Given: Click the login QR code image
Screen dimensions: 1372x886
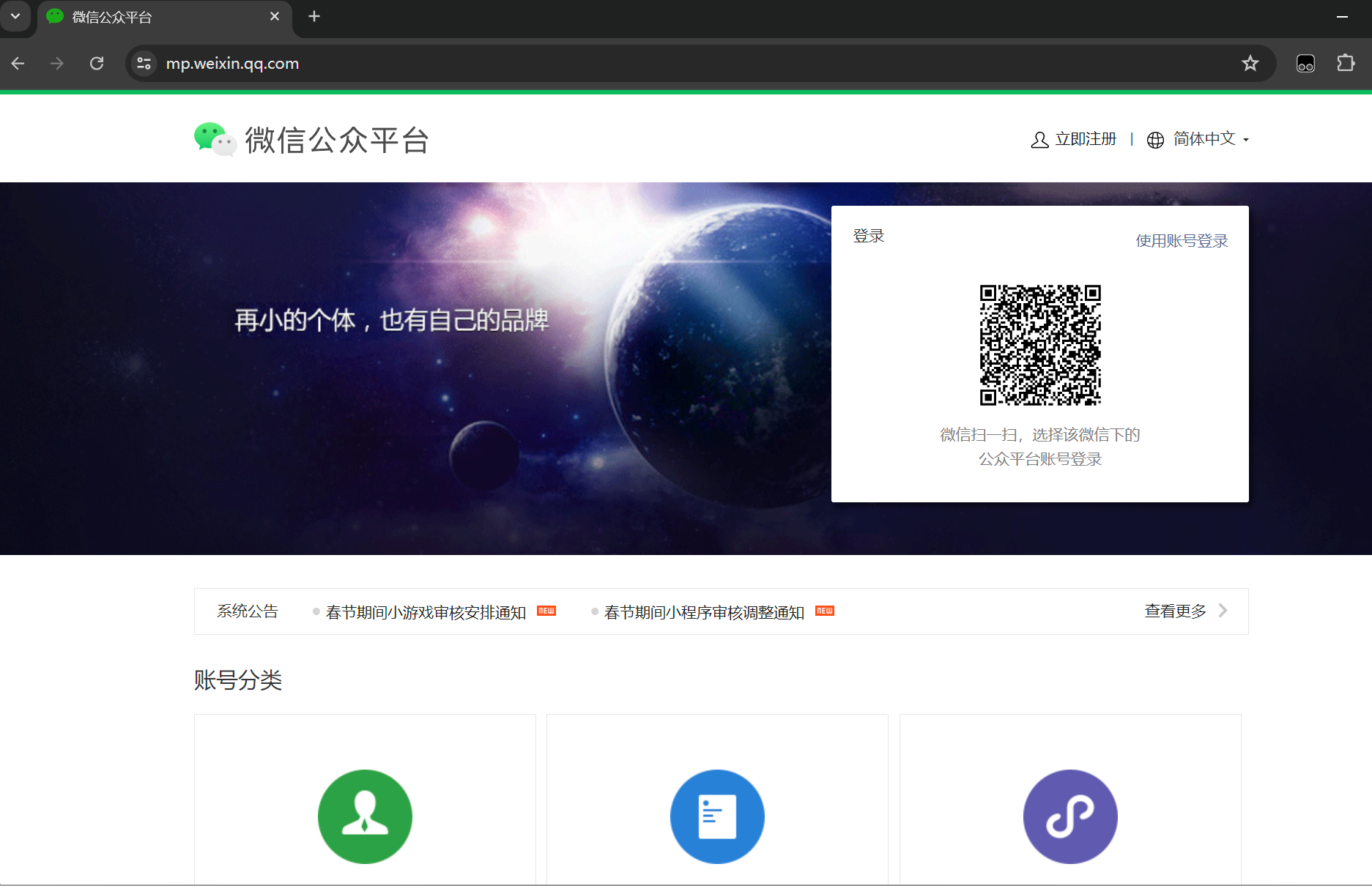Looking at the screenshot, I should [x=1040, y=345].
